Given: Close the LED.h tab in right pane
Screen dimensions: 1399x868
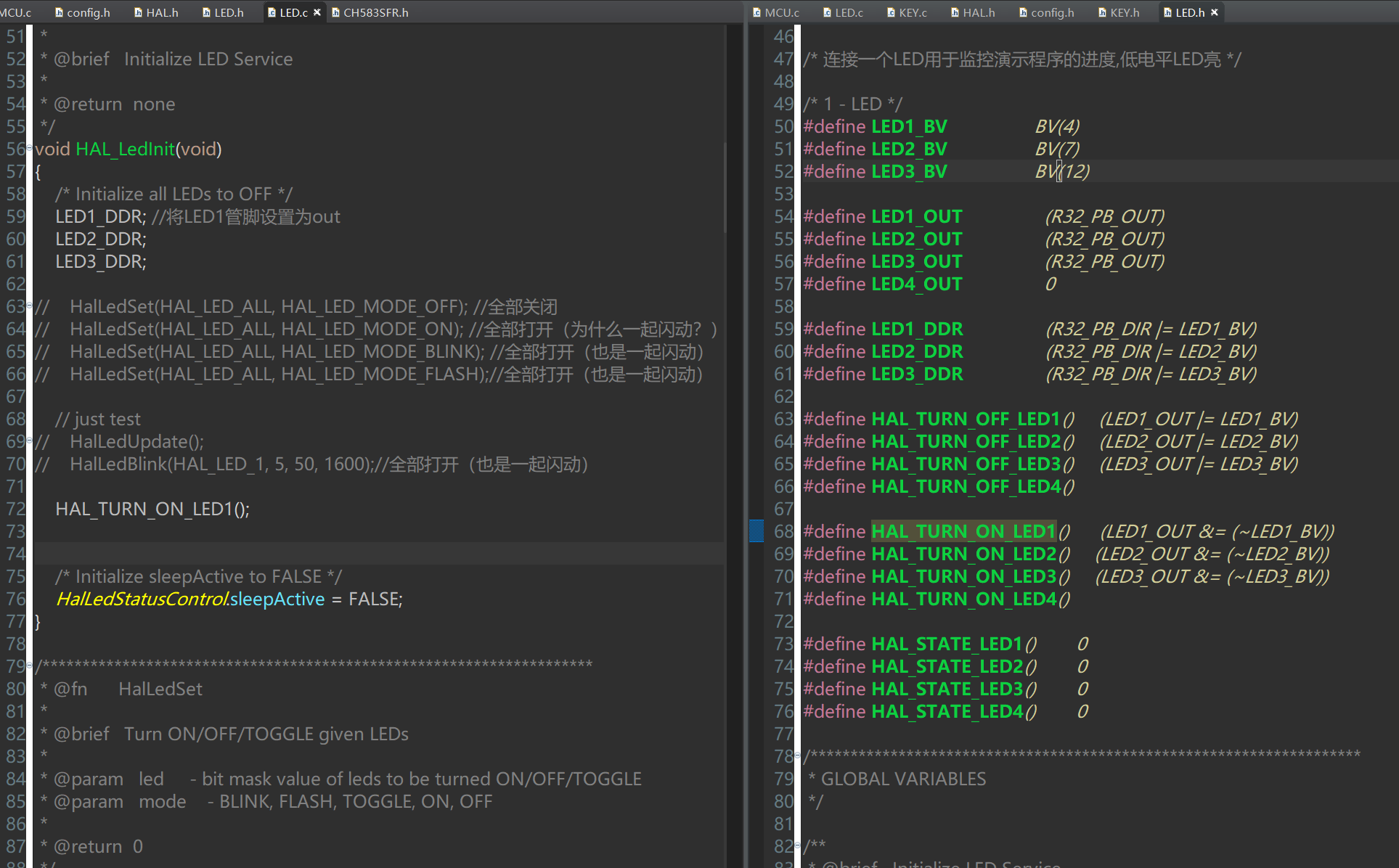Looking at the screenshot, I should (1215, 12).
